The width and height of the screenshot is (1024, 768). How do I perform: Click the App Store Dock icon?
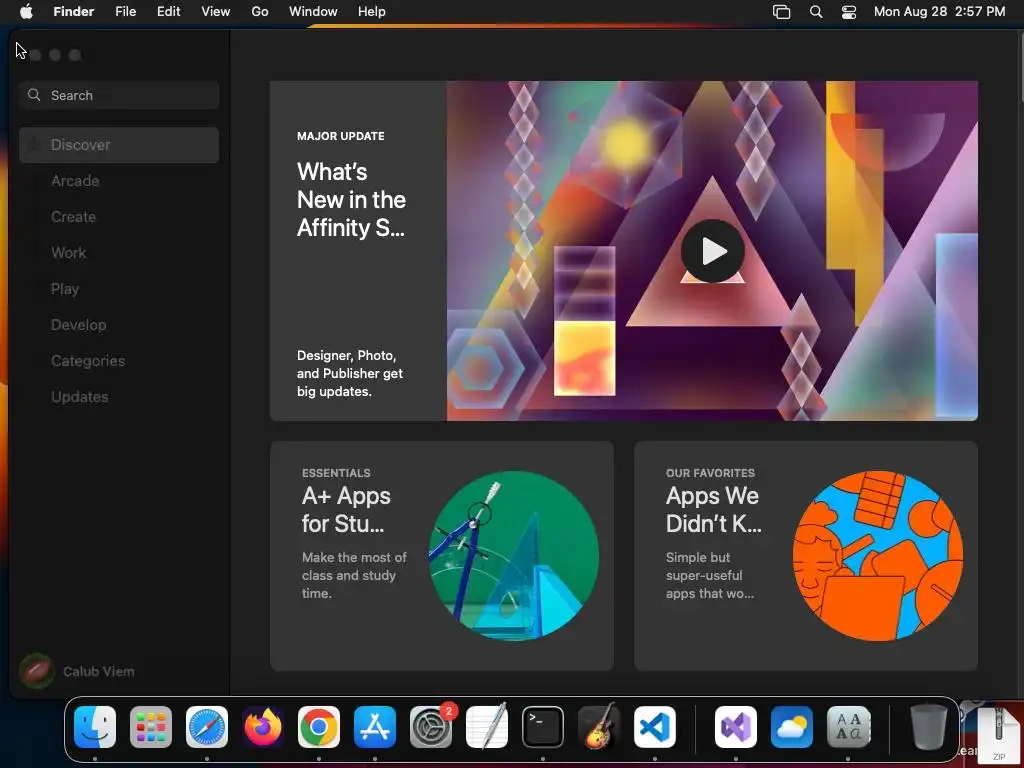(375, 727)
